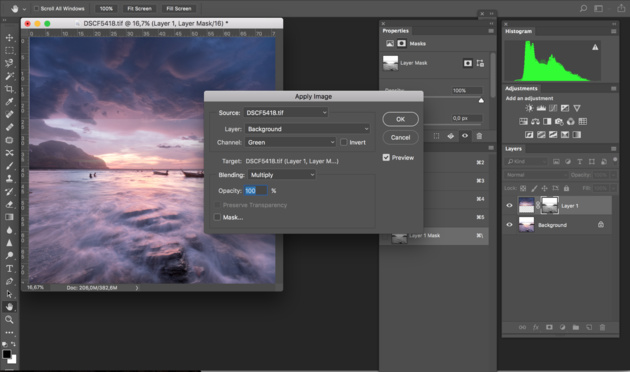Open Channel dropdown showing Green
The width and height of the screenshot is (630, 372).
pyautogui.click(x=290, y=142)
